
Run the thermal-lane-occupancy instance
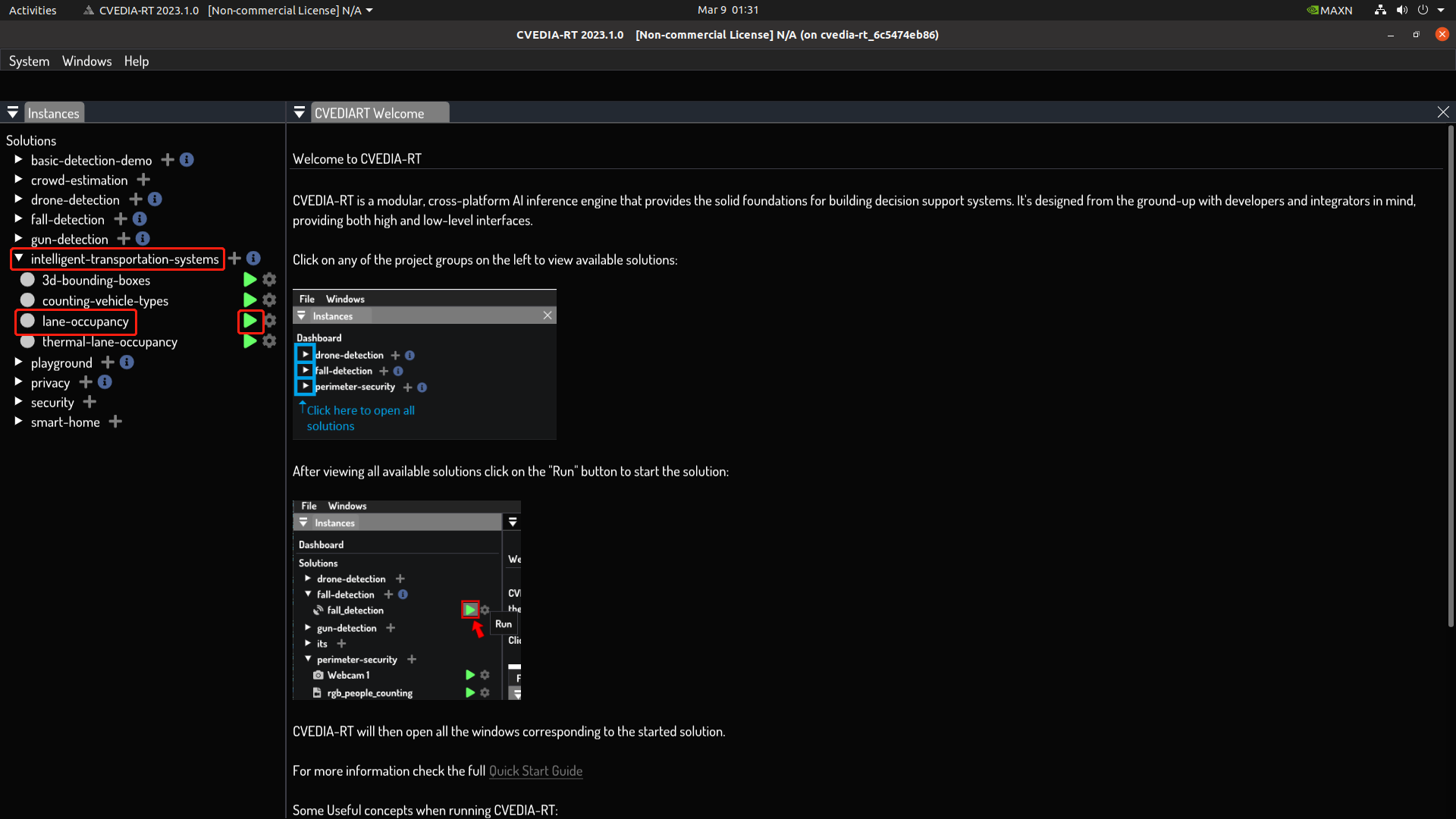tap(249, 341)
